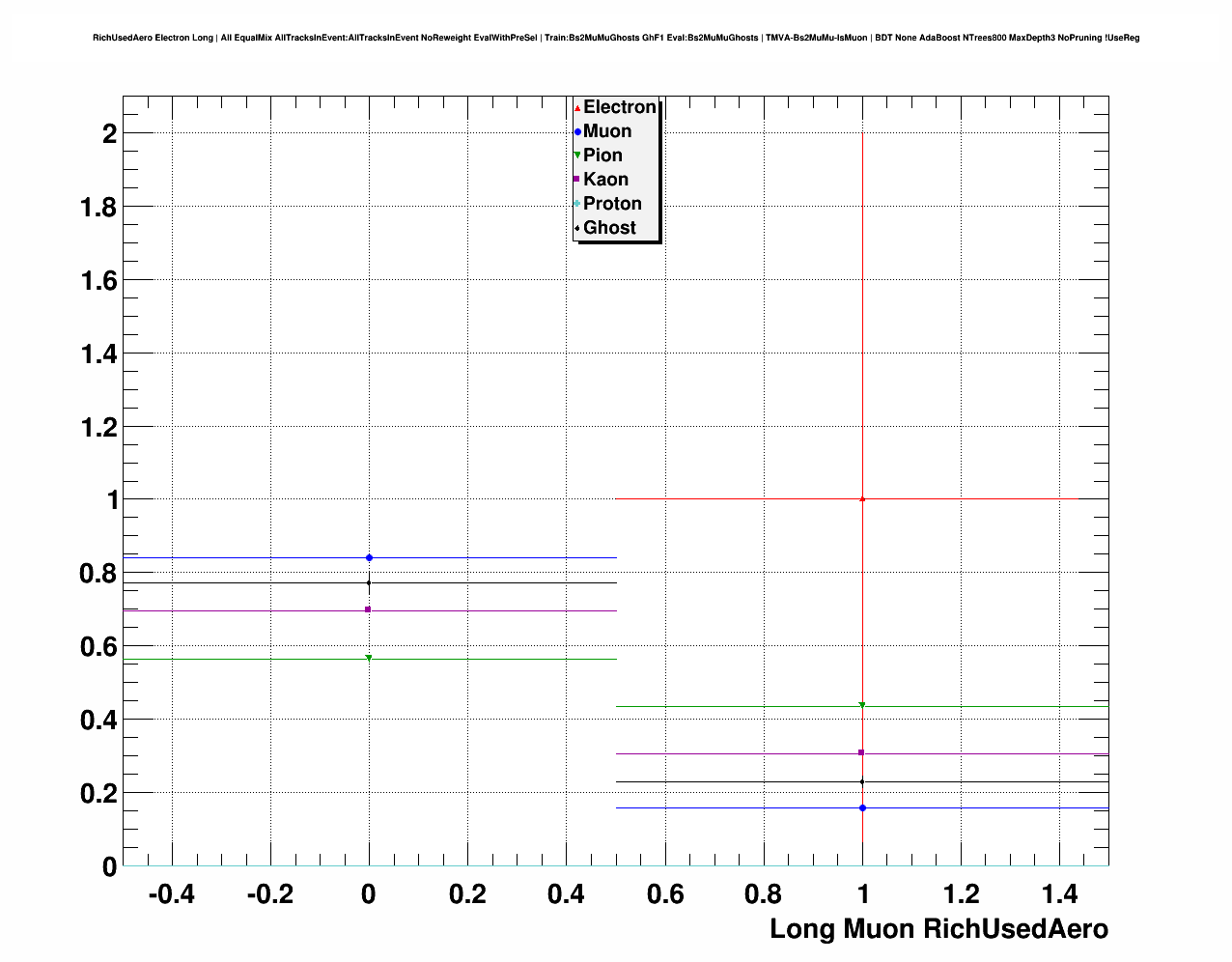Image resolution: width=1232 pixels, height=962 pixels.
Task: Click y-axis label 1.4
Action: coord(99,354)
